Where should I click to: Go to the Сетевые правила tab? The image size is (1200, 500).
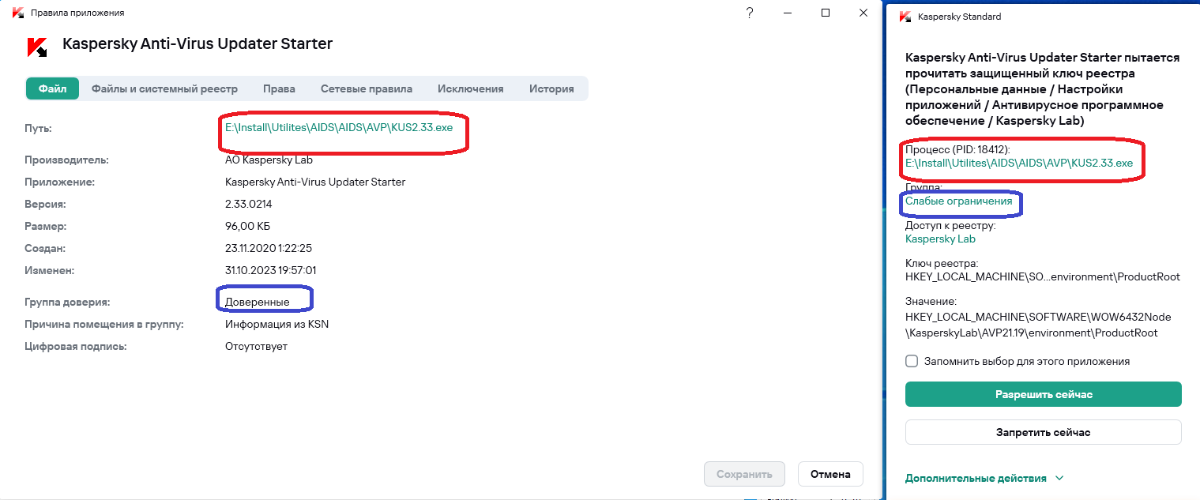tap(366, 89)
